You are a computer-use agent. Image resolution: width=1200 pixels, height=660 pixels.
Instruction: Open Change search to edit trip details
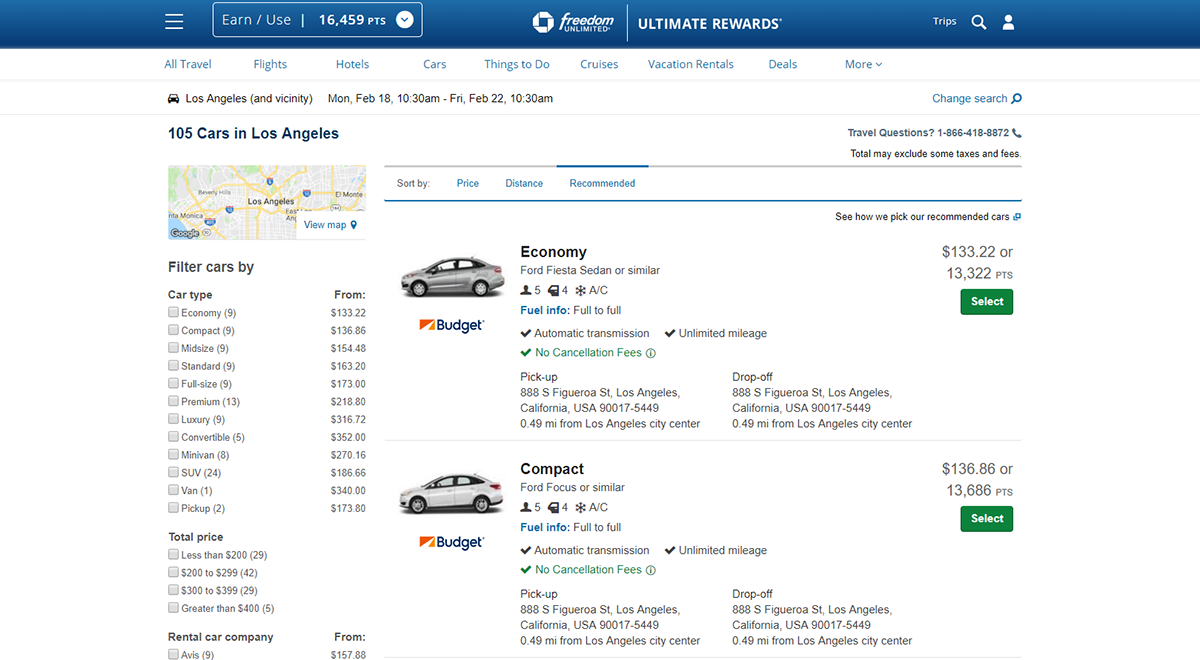click(x=976, y=98)
